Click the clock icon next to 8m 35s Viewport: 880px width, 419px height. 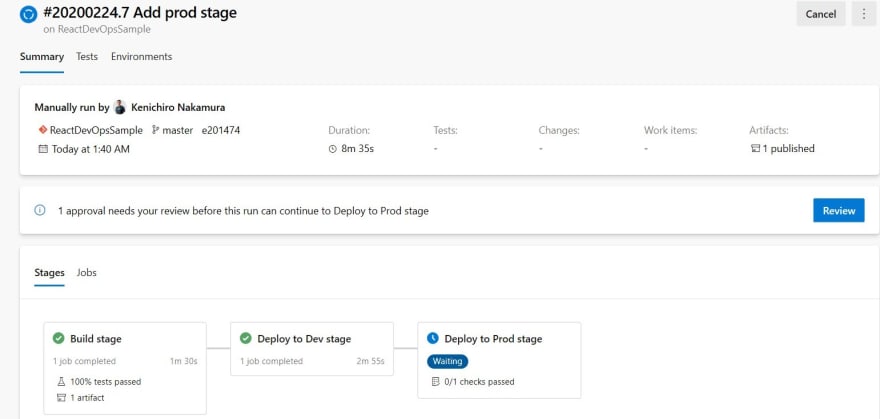click(x=333, y=149)
